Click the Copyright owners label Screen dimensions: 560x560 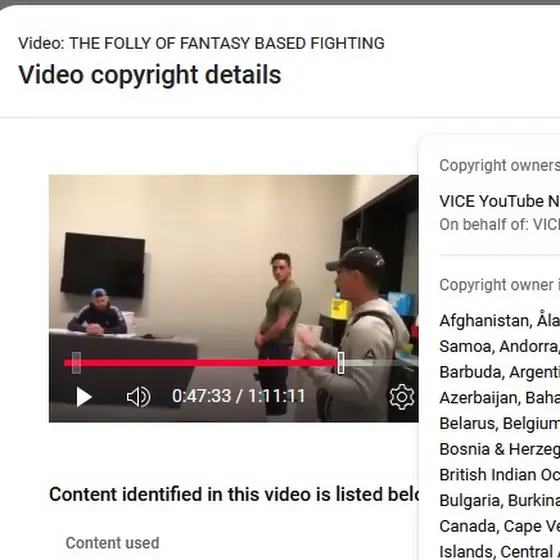coord(499,165)
